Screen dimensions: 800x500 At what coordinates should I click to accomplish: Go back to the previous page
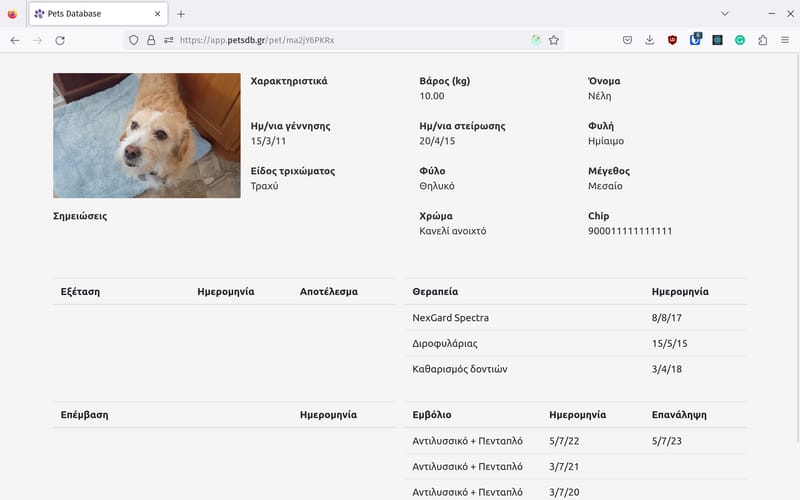pyautogui.click(x=15, y=40)
